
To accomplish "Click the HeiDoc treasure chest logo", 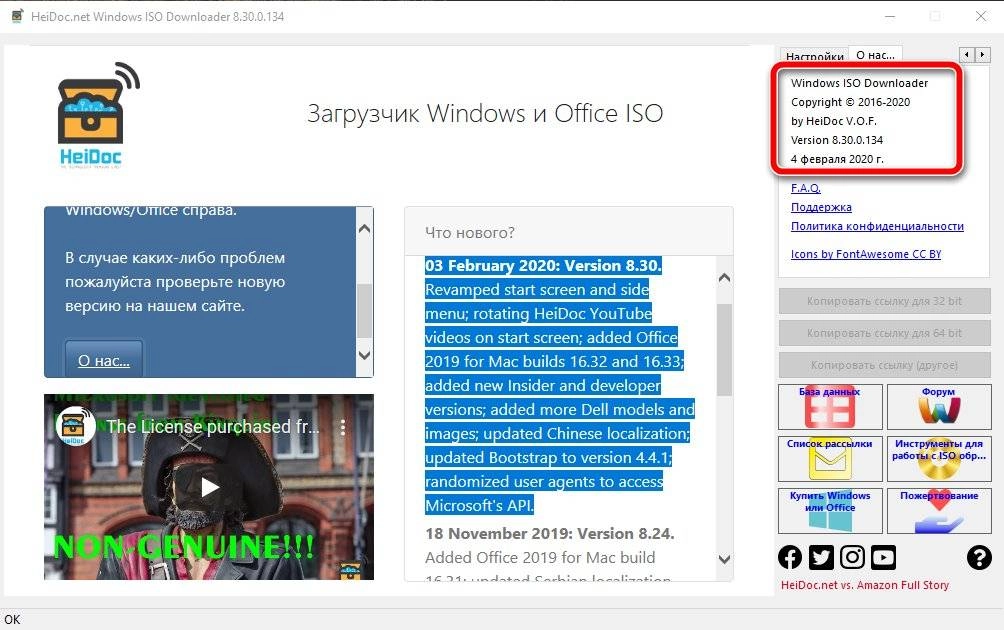I will (x=98, y=115).
